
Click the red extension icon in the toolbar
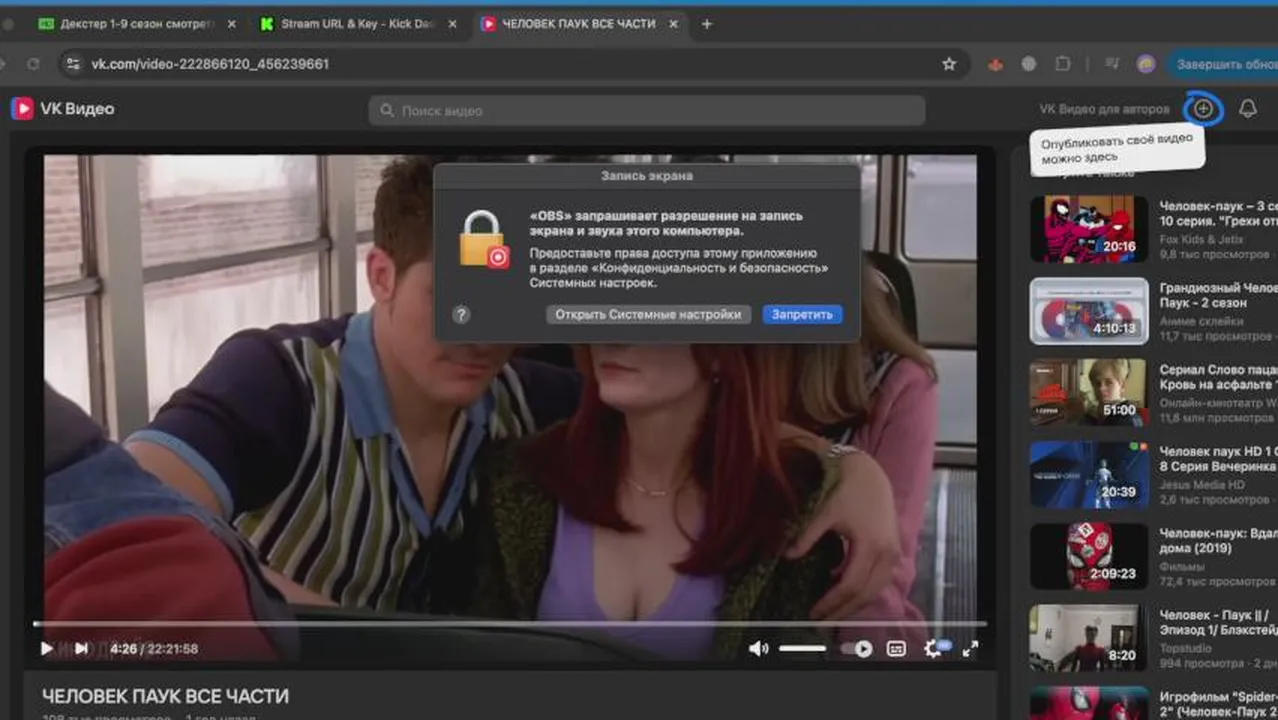point(995,64)
